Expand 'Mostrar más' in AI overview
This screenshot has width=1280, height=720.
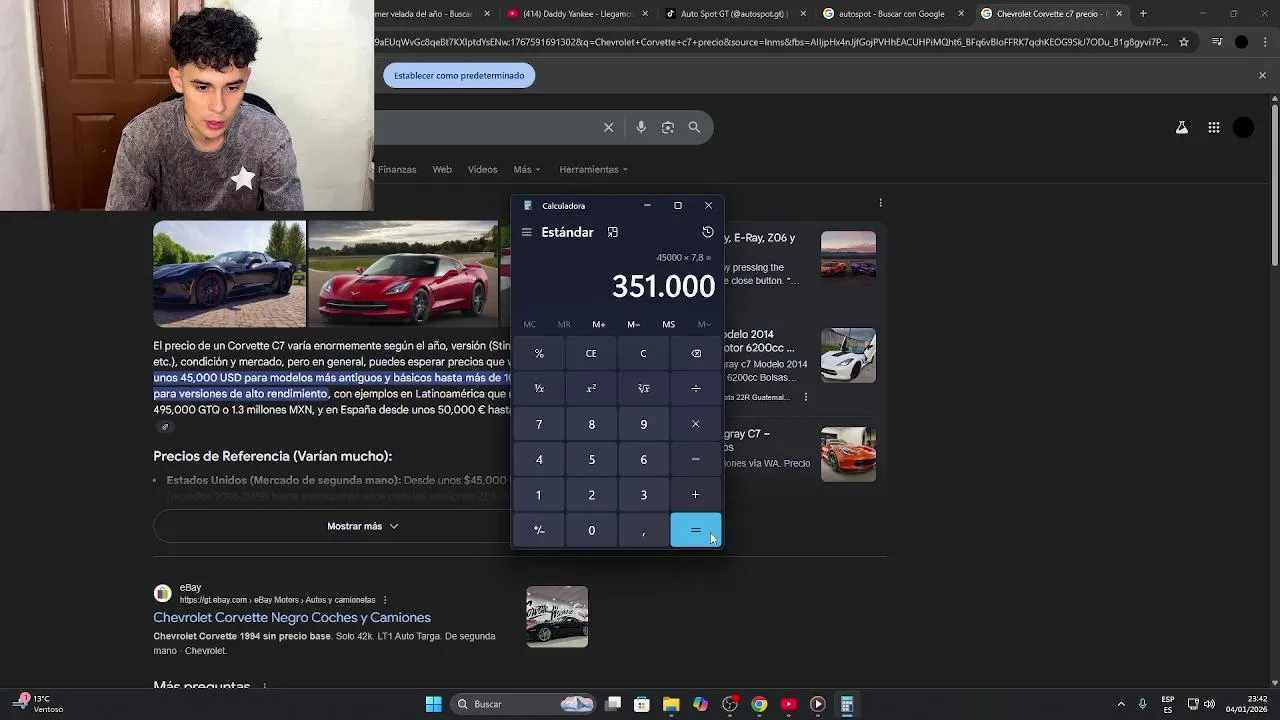(x=362, y=526)
